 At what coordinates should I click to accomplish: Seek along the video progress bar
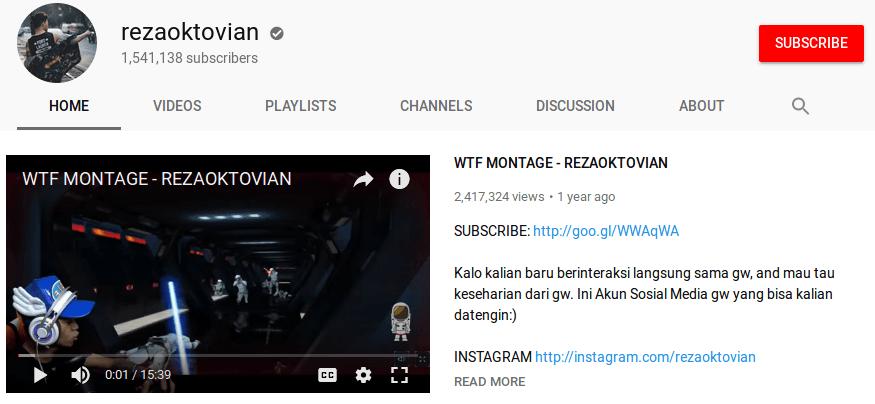coord(218,355)
